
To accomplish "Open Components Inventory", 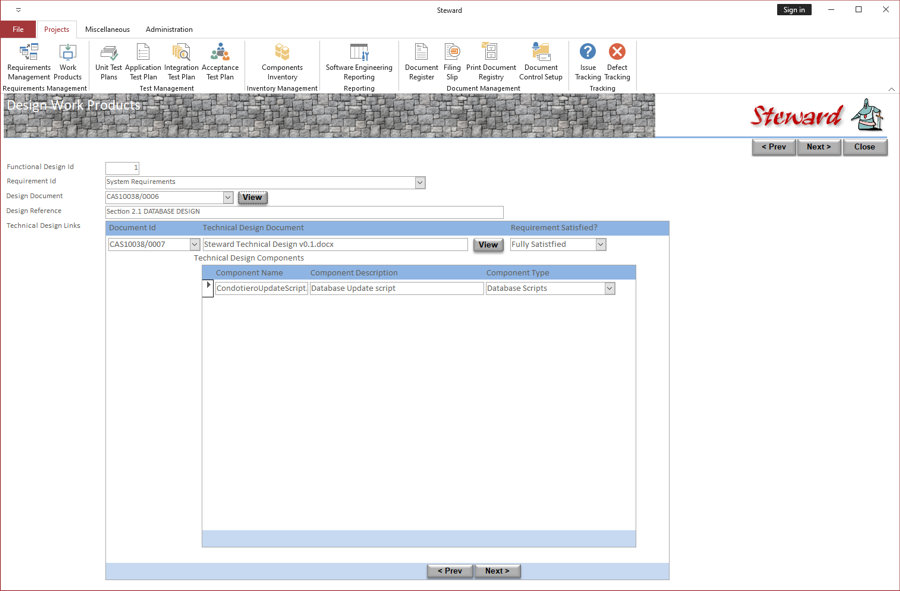I will click(x=282, y=62).
